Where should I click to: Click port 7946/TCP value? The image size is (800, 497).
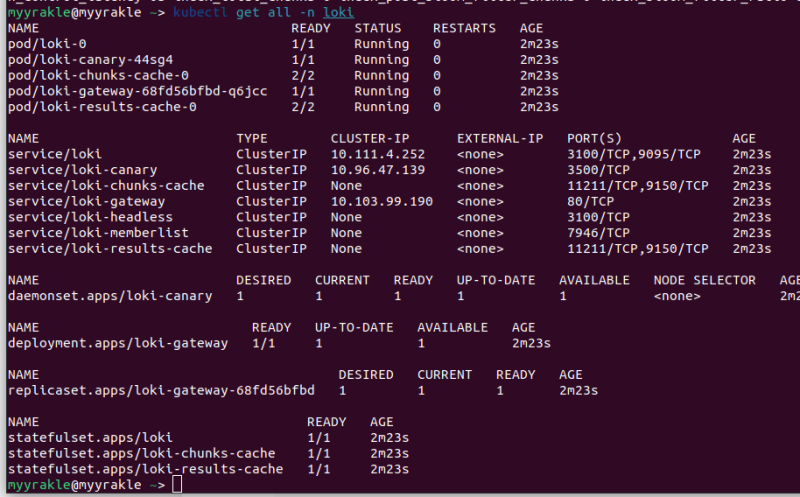(x=598, y=233)
